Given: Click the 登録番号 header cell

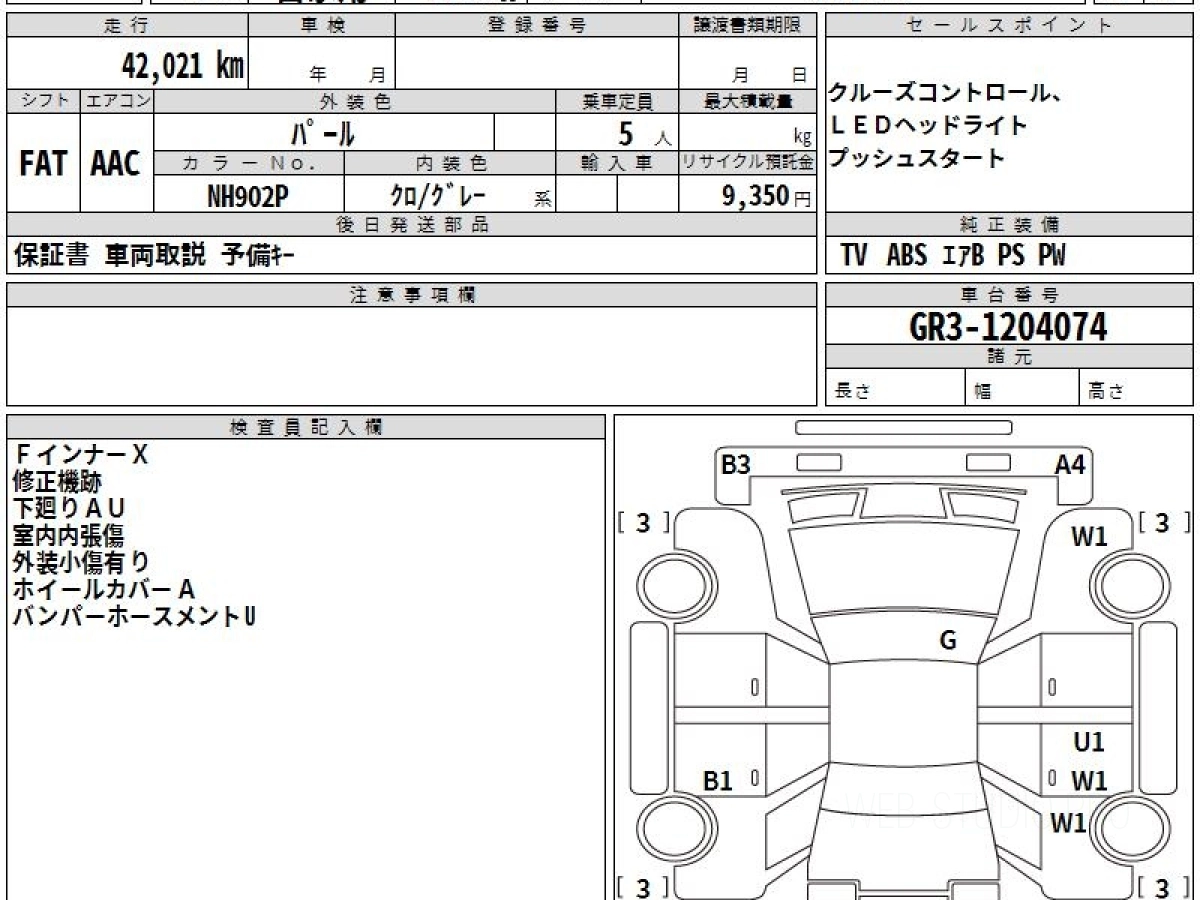Looking at the screenshot, I should click(x=537, y=26).
